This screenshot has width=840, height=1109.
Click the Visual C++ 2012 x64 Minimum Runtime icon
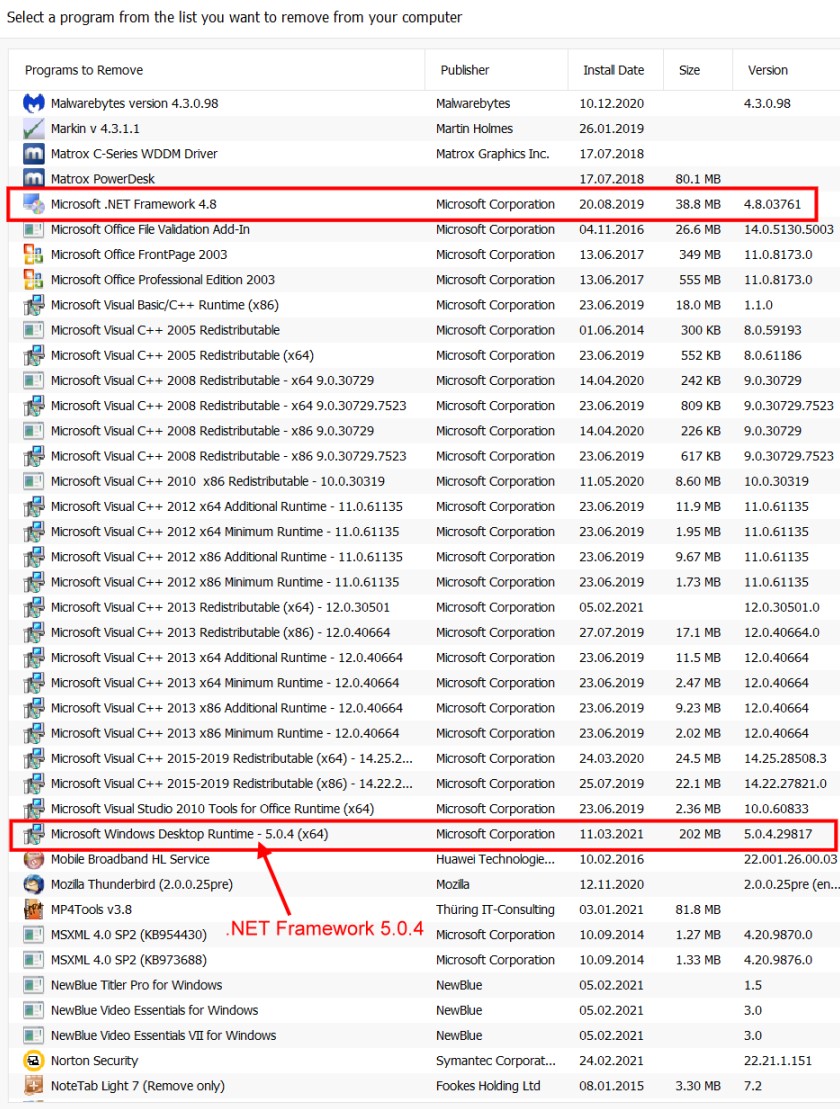click(33, 532)
